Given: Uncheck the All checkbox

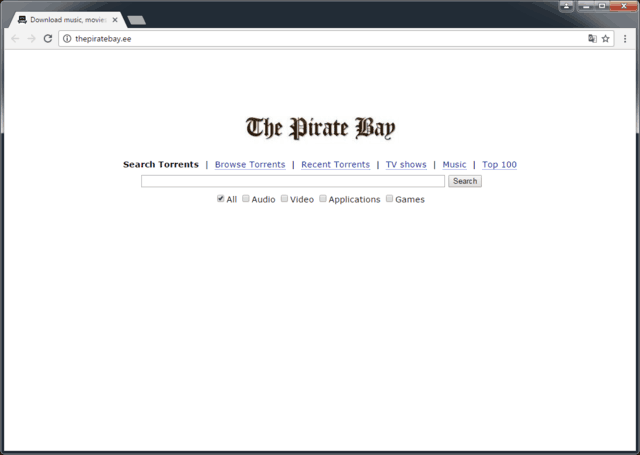Looking at the screenshot, I should tap(220, 199).
